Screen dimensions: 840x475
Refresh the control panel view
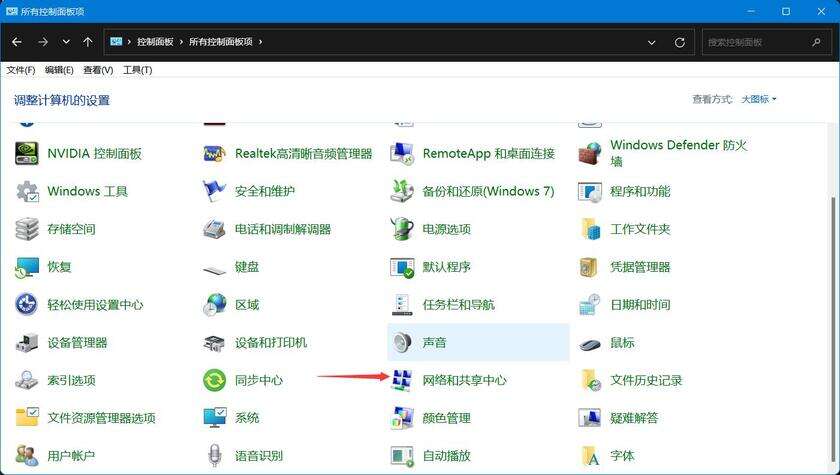679,42
